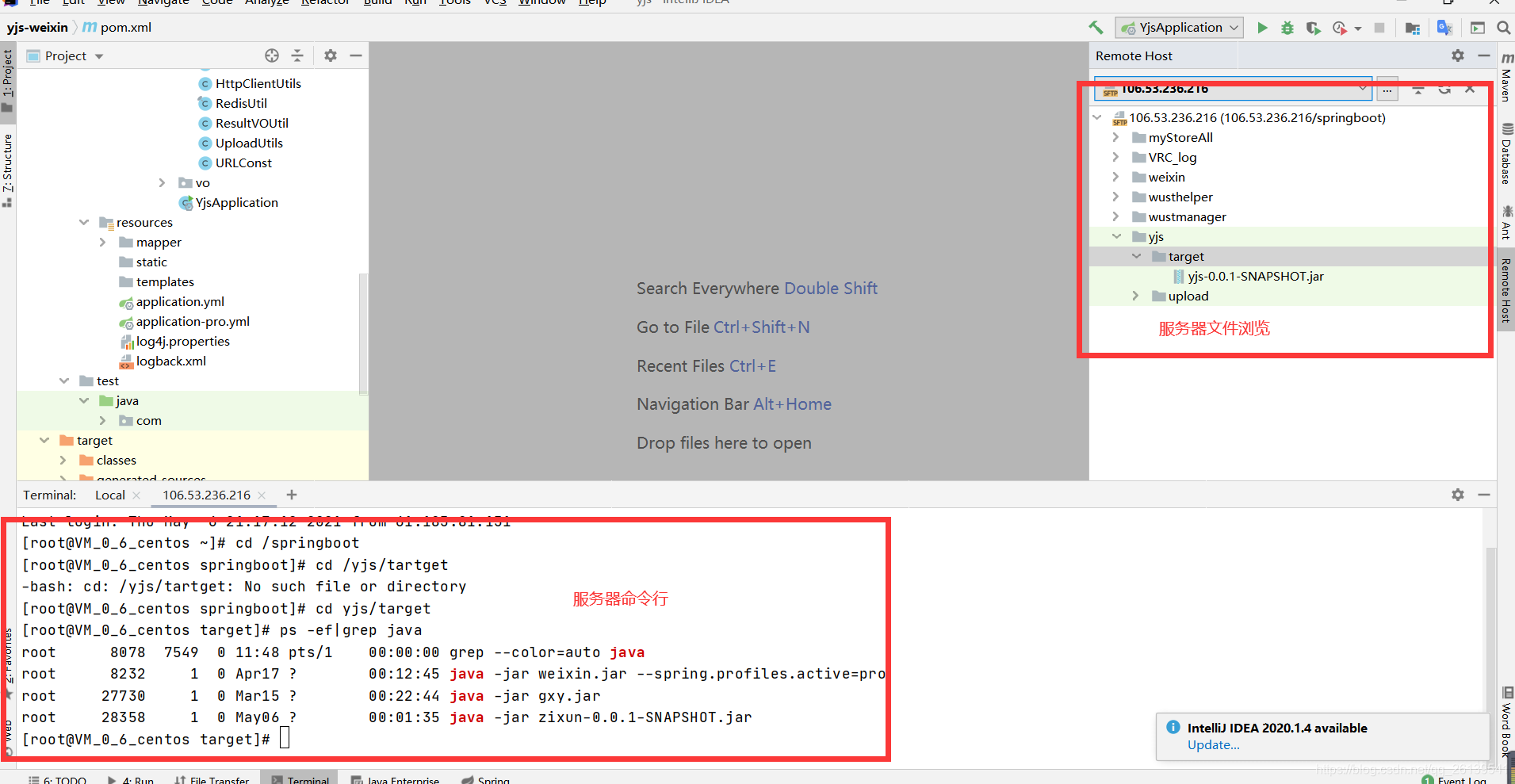This screenshot has width=1515, height=784.
Task: Toggle the Structure tool window
Action: (8, 170)
